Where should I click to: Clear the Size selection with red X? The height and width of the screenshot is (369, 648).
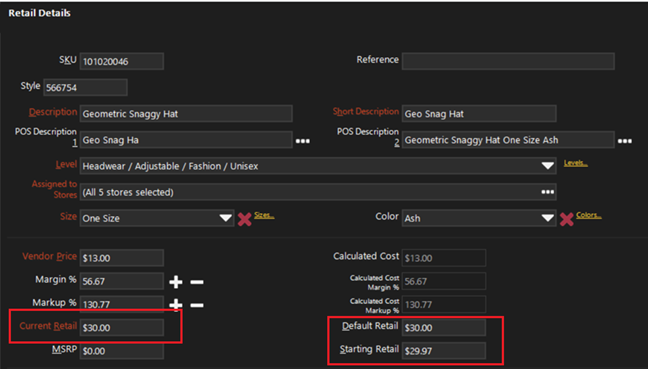tap(244, 219)
